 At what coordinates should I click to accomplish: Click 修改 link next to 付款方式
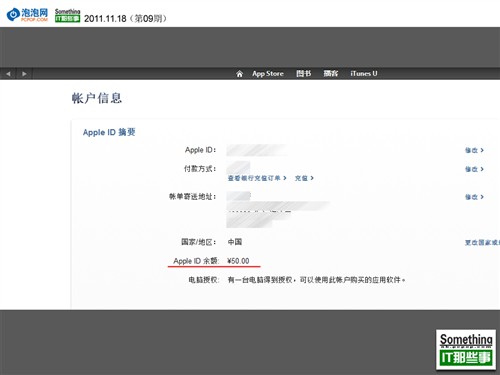pos(474,169)
